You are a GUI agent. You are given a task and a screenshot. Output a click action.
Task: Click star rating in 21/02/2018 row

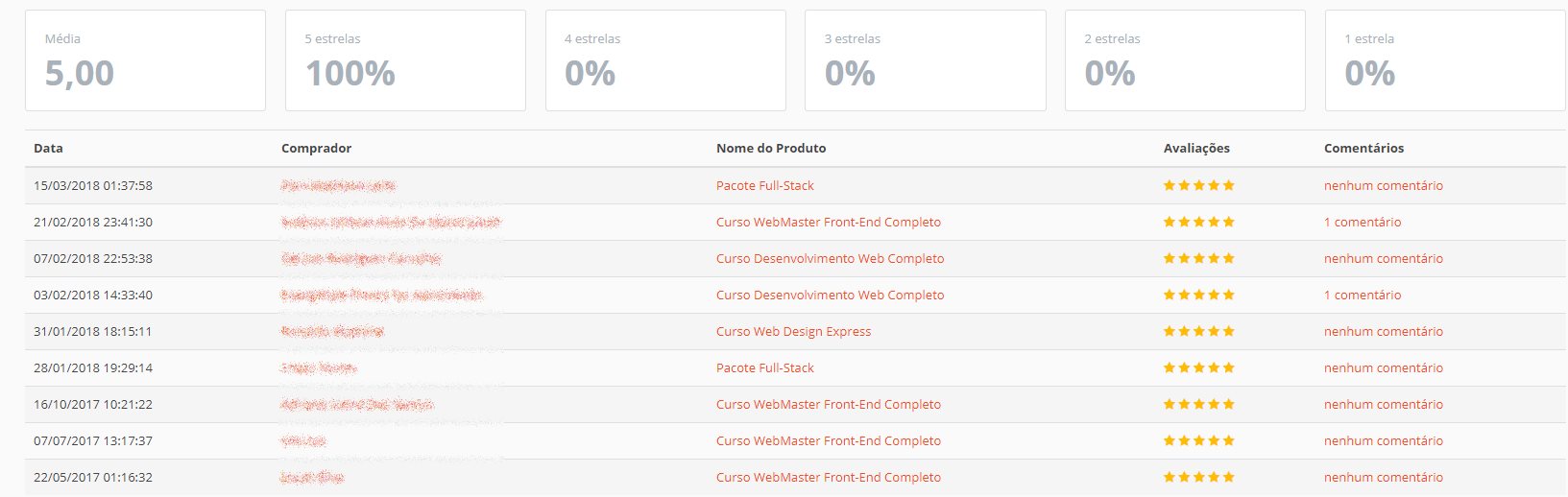point(1198,222)
